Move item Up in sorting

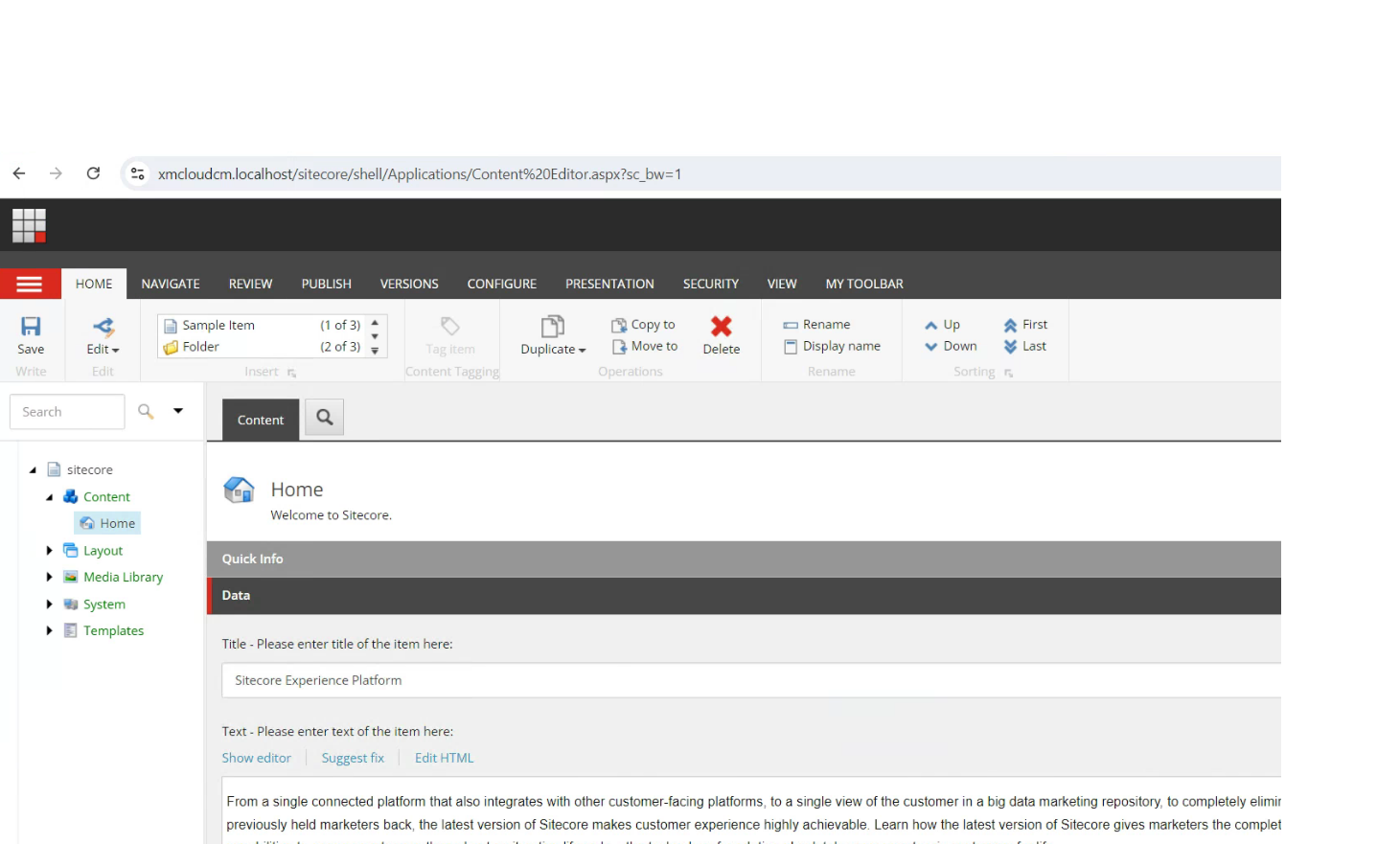(x=942, y=325)
